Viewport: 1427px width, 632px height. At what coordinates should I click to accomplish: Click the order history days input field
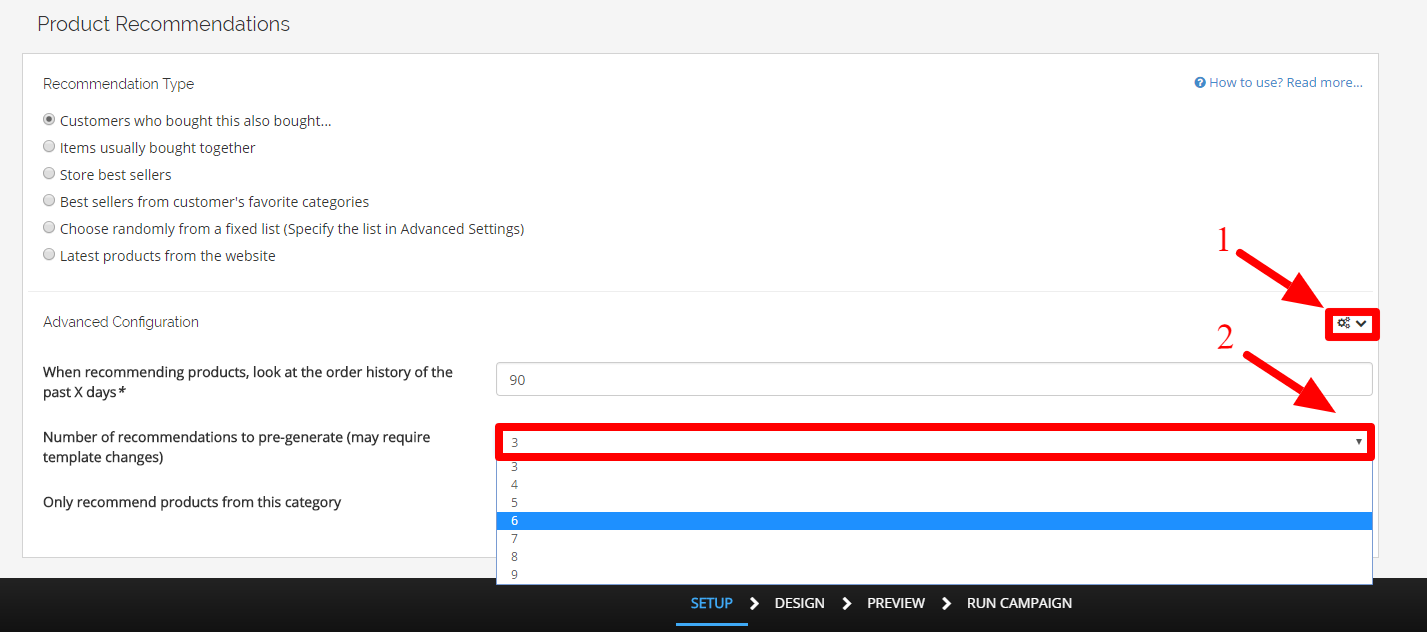click(934, 379)
